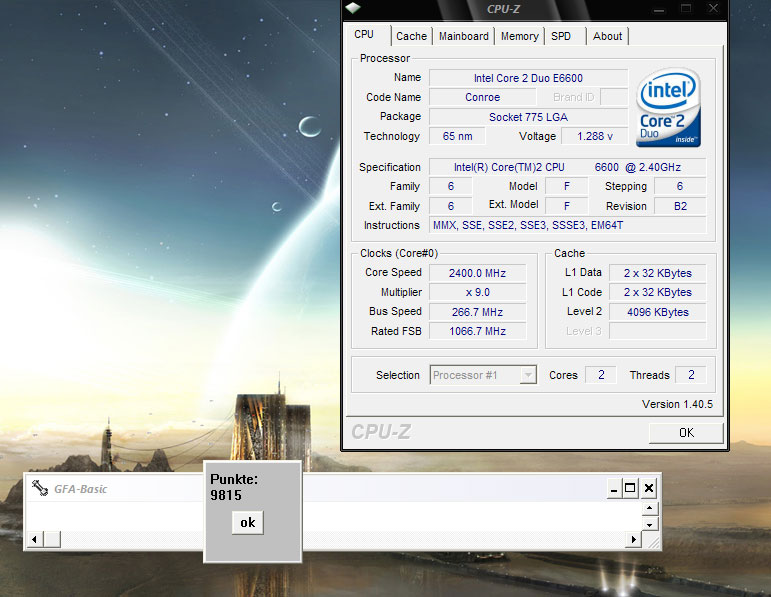771x597 pixels.
Task: Click the Bus Speed value '266.7 MHz'
Action: (477, 312)
